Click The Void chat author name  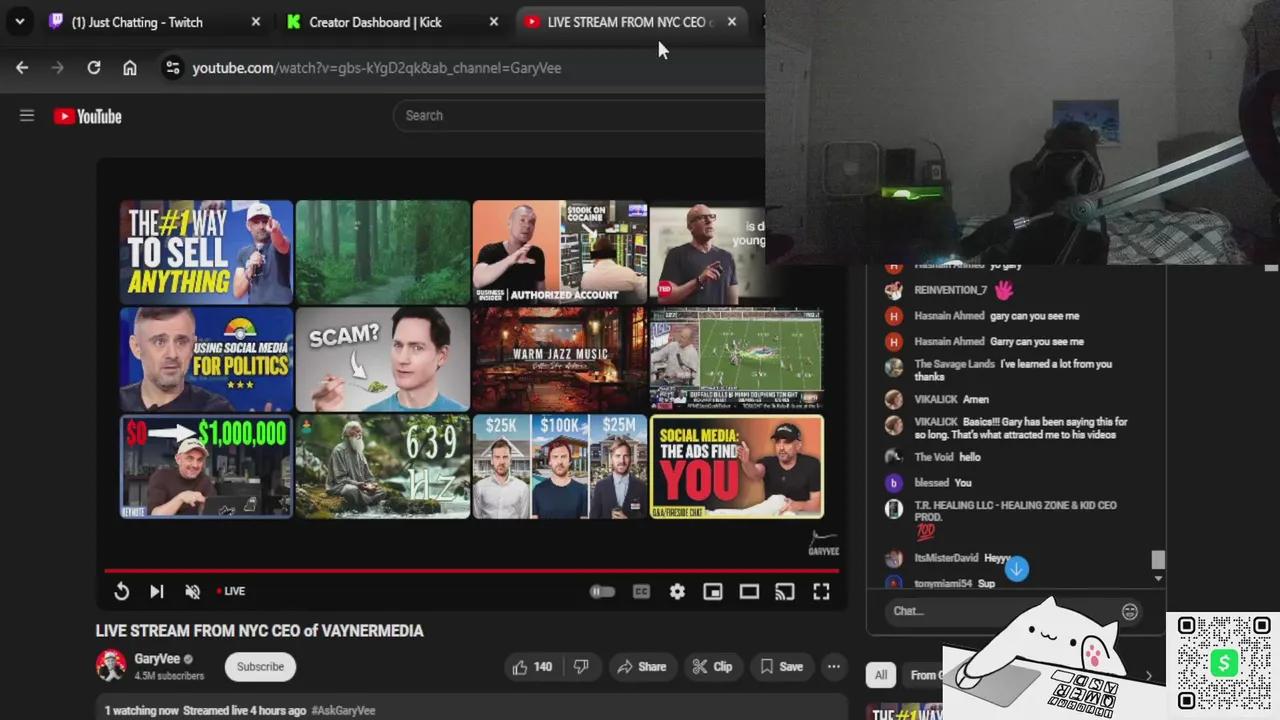point(933,457)
